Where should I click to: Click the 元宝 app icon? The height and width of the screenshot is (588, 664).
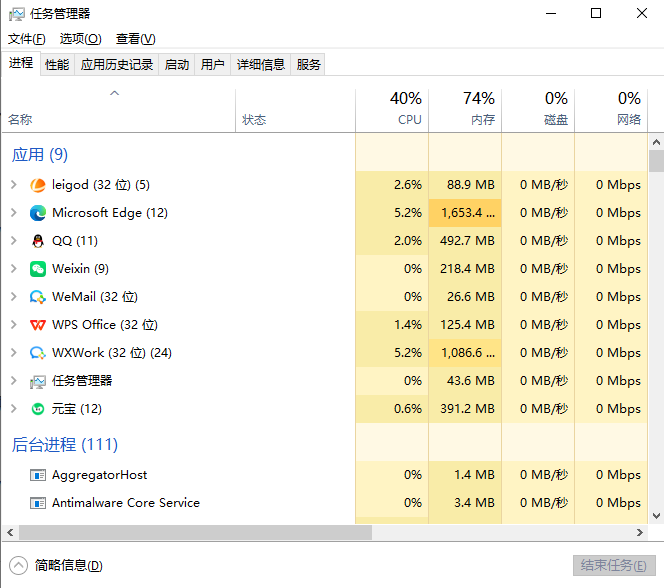coord(38,409)
